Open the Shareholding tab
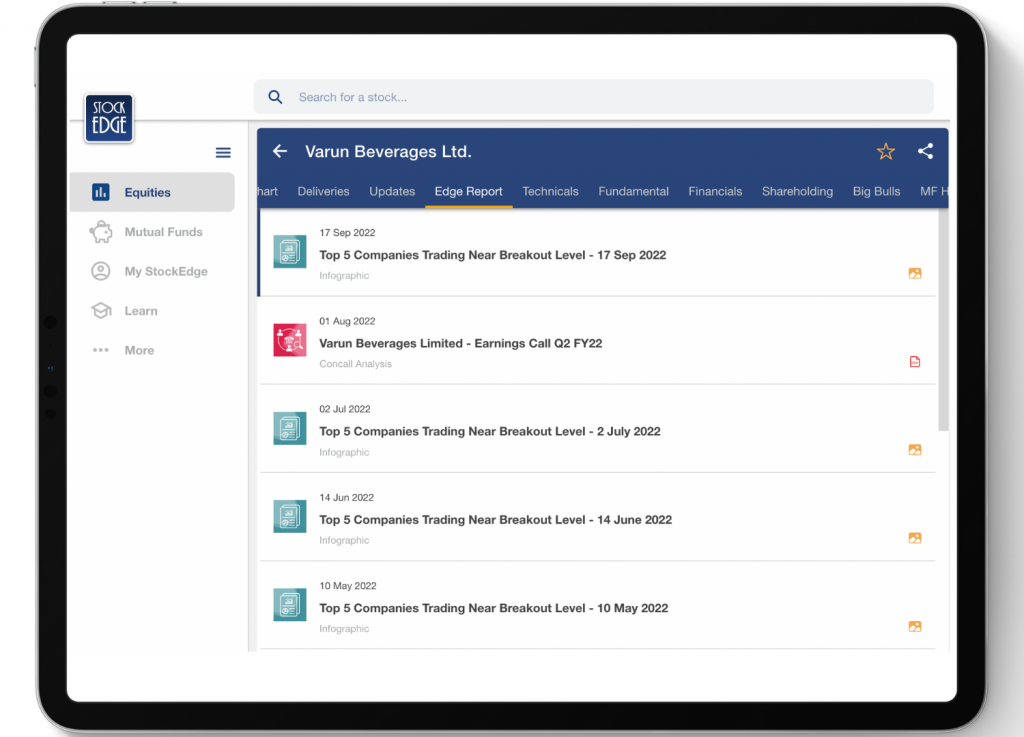This screenshot has height=737, width=1024. [797, 191]
